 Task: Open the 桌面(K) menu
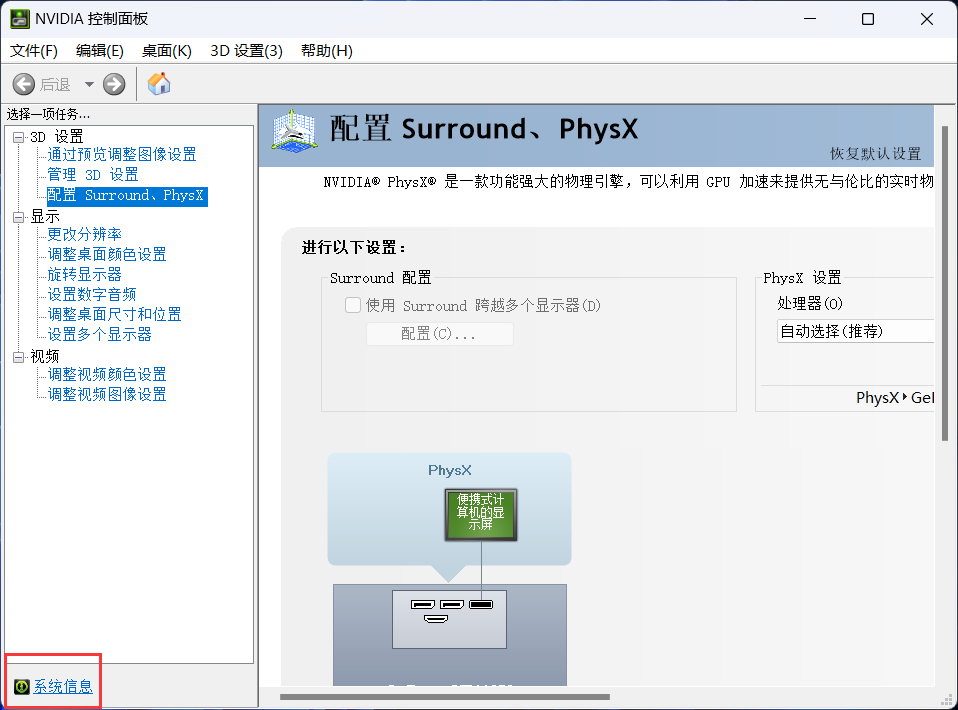(167, 51)
